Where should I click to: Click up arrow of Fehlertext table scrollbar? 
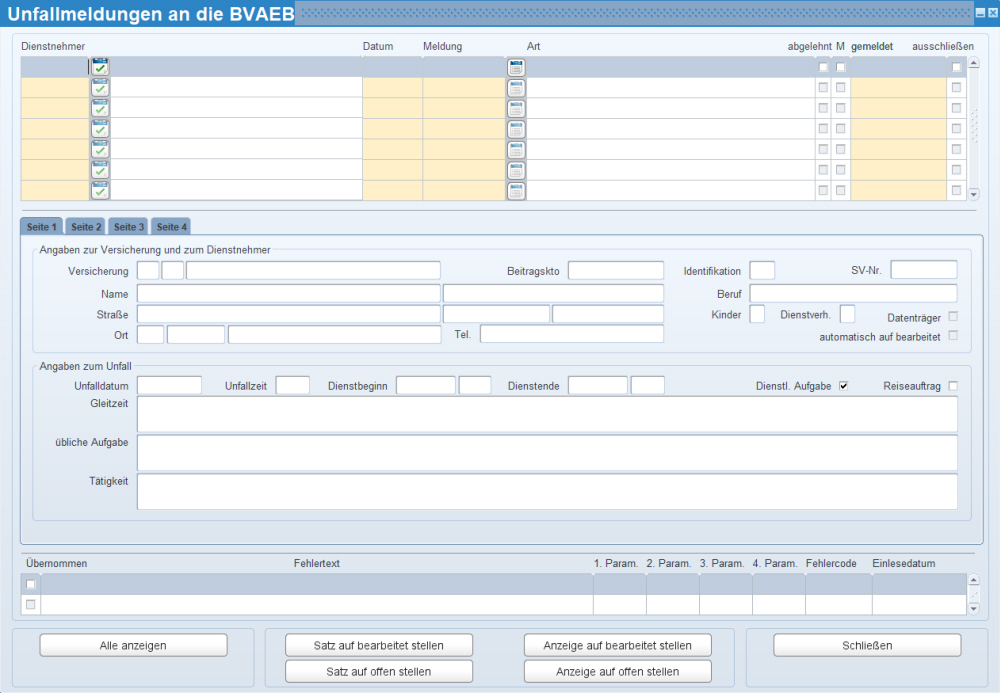tap(974, 580)
